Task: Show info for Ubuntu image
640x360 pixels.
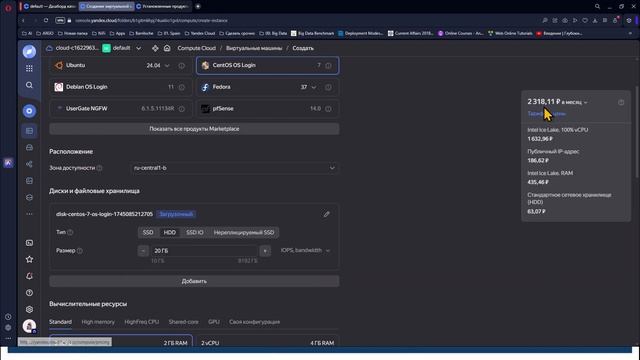Action: (181, 65)
